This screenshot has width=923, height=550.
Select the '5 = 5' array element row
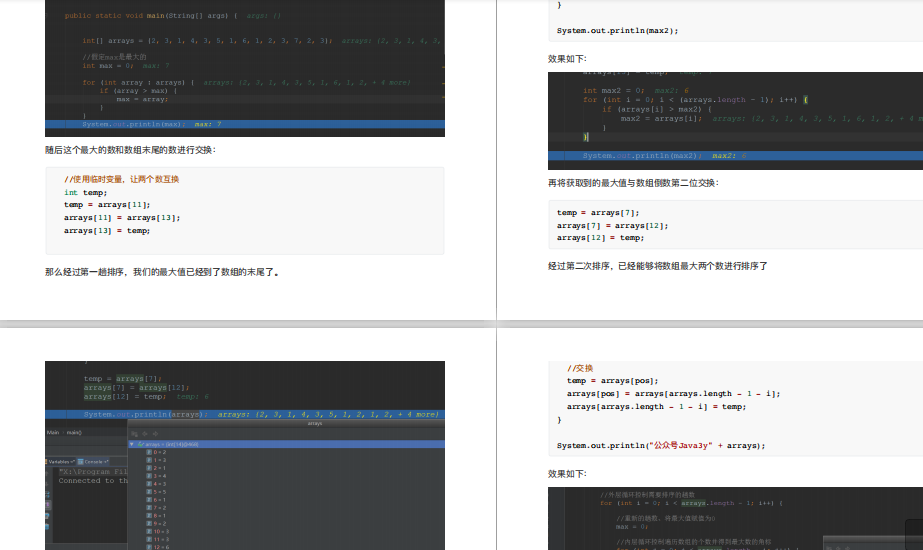coord(157,492)
